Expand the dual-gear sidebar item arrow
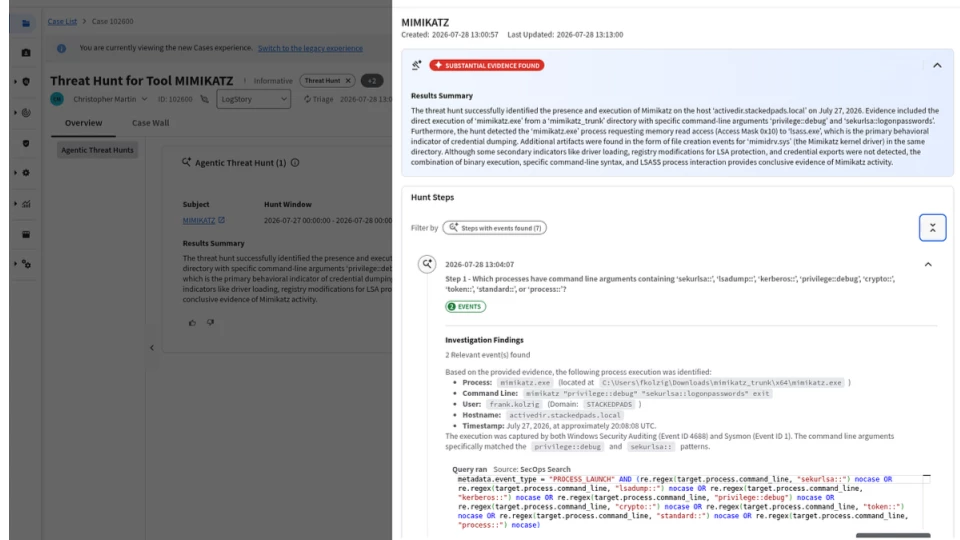Image resolution: width=960 pixels, height=540 pixels. 15,264
